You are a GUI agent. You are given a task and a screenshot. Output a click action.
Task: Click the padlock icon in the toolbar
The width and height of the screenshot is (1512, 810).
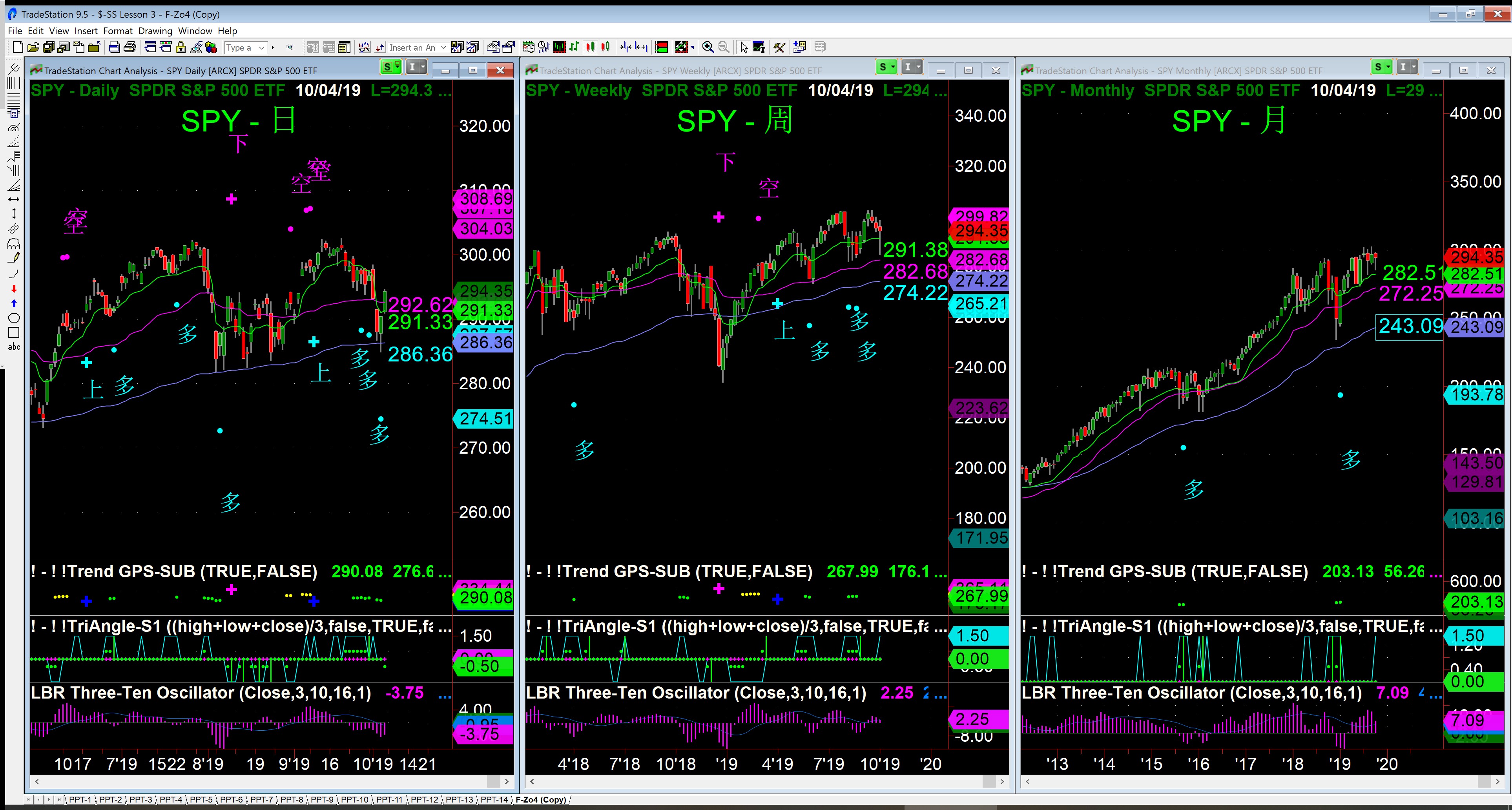(x=181, y=47)
